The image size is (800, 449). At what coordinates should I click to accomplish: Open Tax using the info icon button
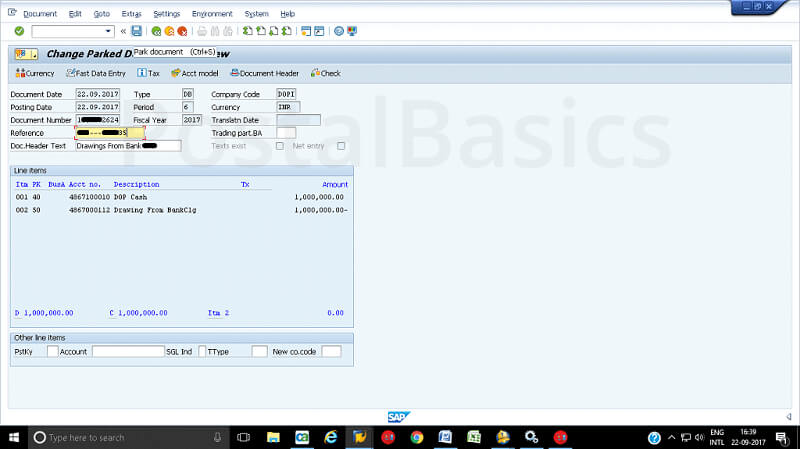[x=148, y=73]
